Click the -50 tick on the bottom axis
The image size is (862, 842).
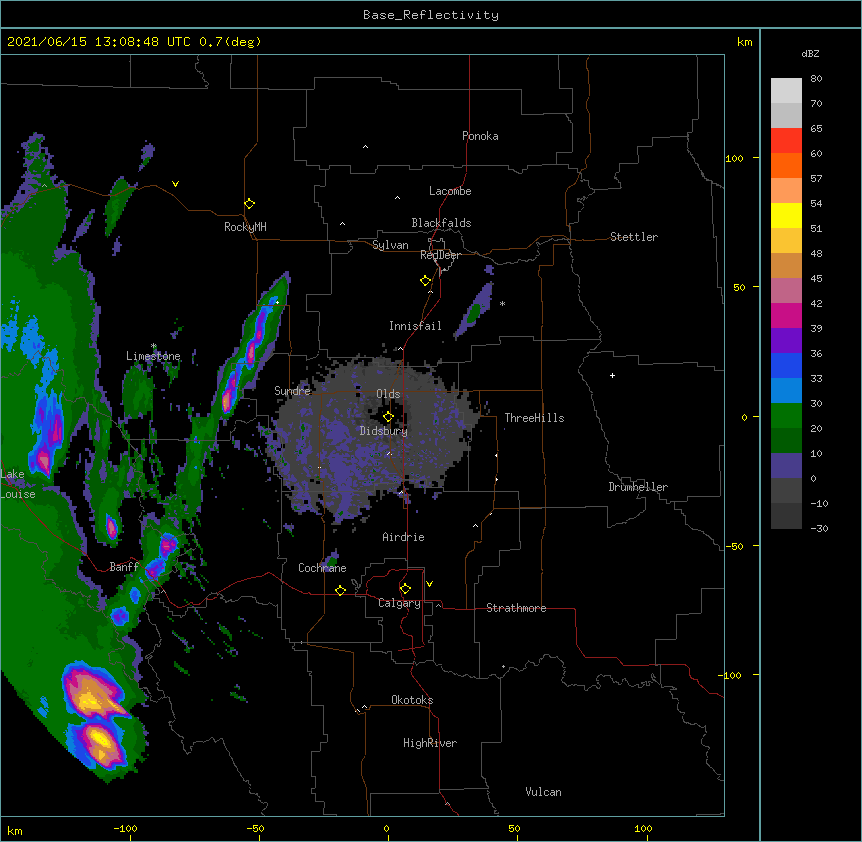click(255, 828)
